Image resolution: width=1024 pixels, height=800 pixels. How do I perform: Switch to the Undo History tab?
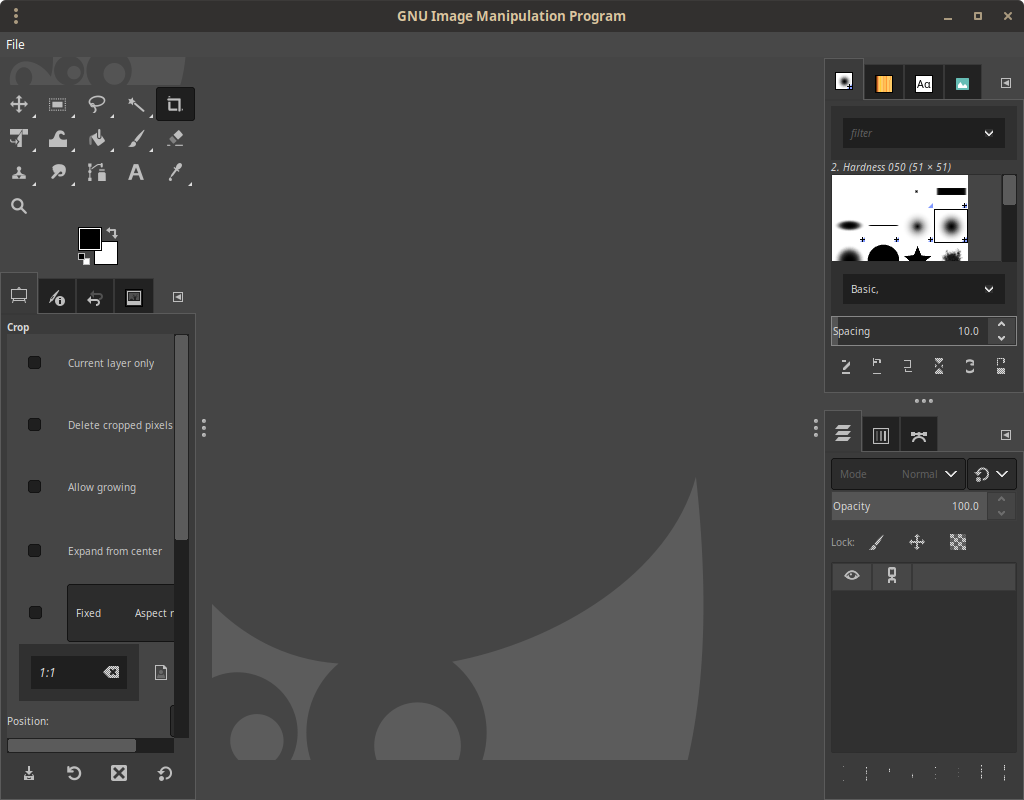coord(95,298)
